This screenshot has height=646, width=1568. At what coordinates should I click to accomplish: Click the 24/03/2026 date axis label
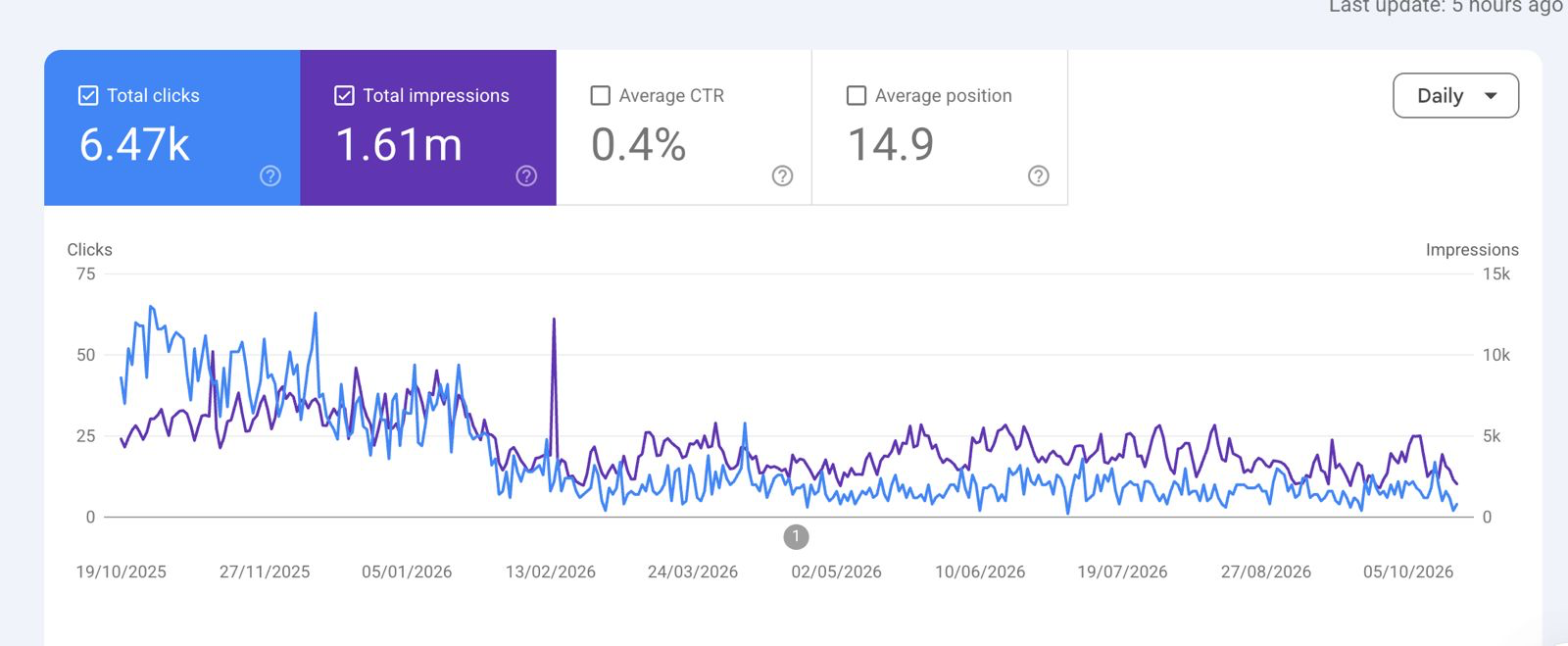[x=693, y=571]
